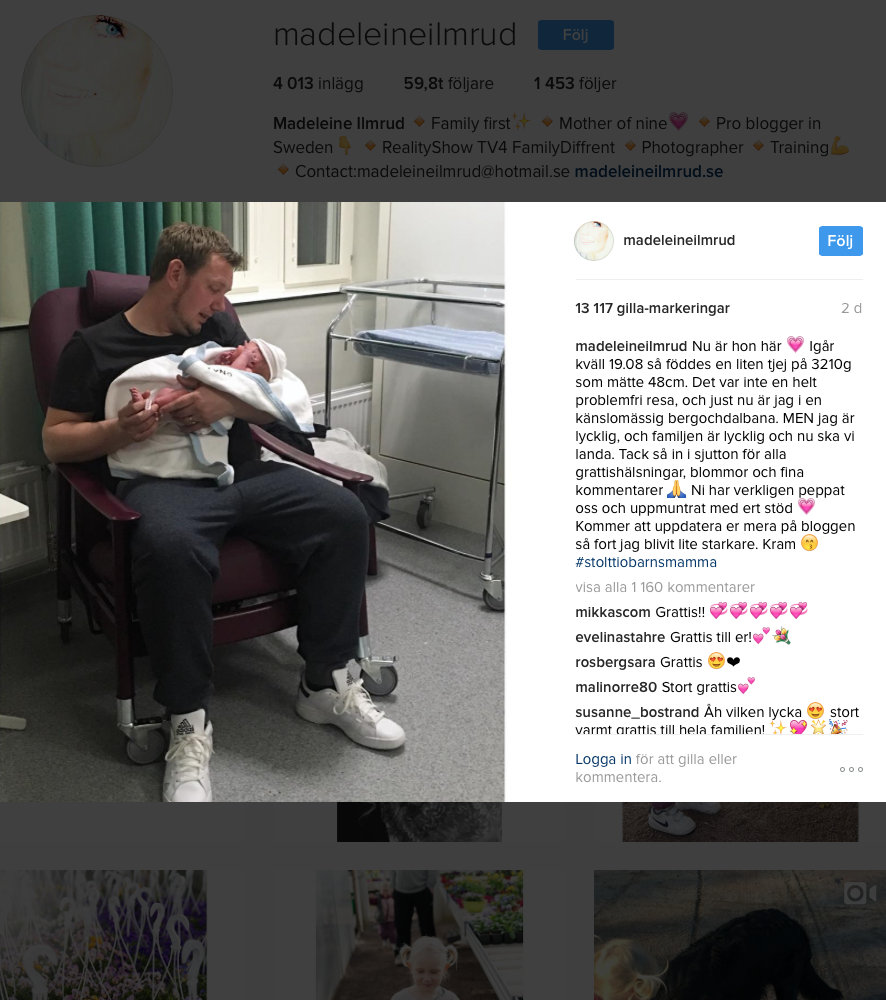886x1000 pixels.
Task: Open the video post with the camera icon
Action: click(x=740, y=935)
